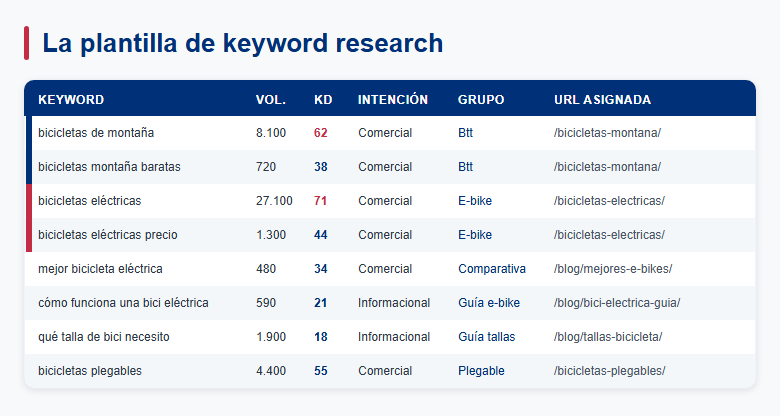Click the KD value 38

point(321,167)
